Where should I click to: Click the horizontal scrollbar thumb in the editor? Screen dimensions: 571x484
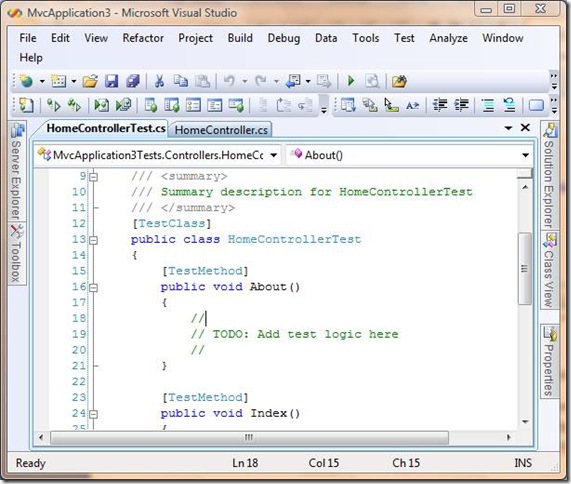pos(249,438)
